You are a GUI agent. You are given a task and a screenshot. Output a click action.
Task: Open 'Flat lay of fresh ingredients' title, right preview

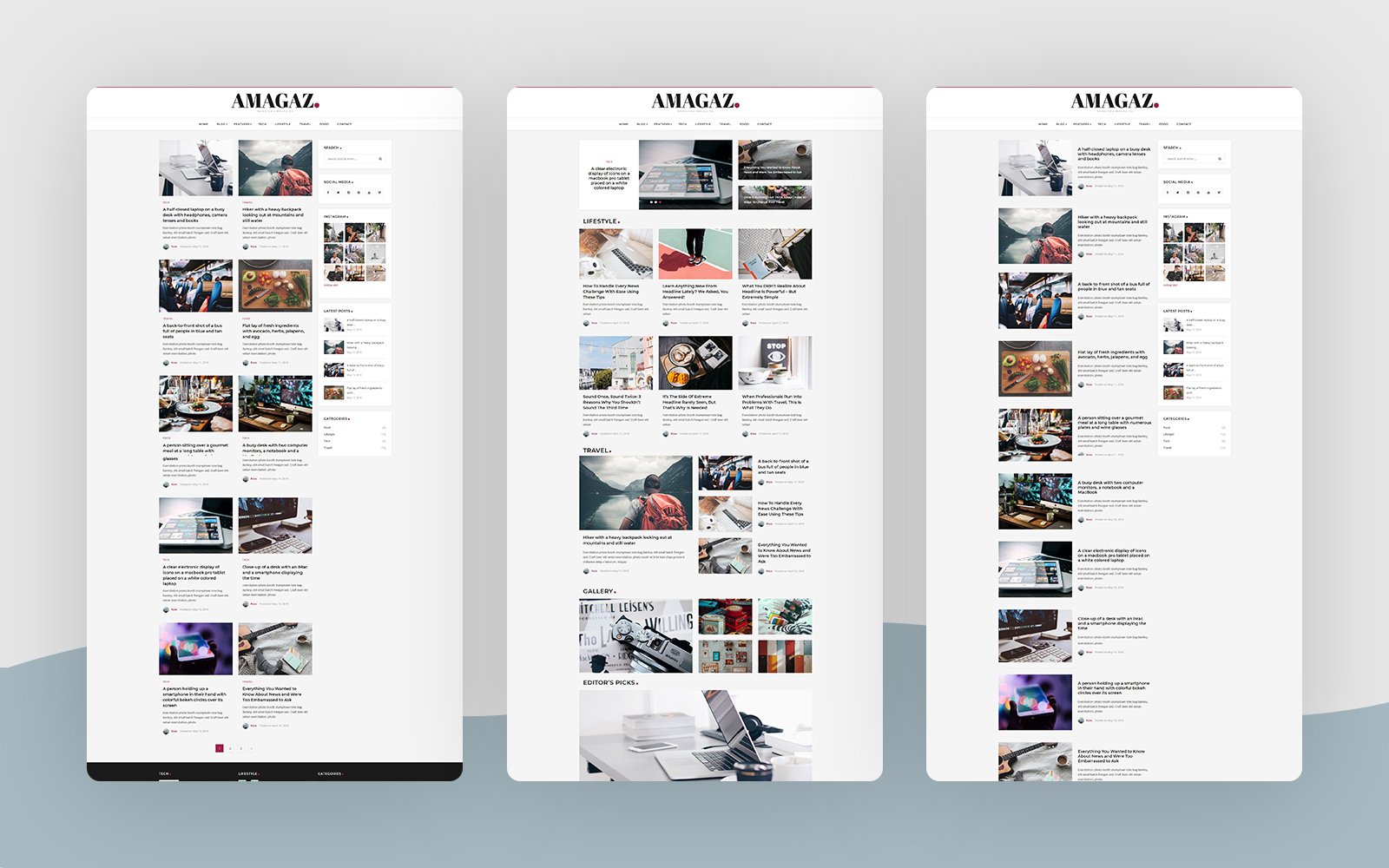coord(1113,354)
